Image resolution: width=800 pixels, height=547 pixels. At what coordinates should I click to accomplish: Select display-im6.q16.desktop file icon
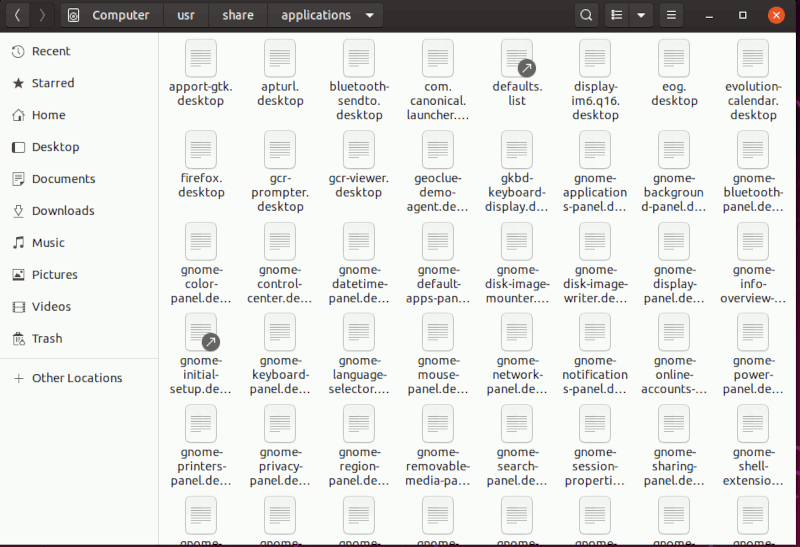coord(595,58)
